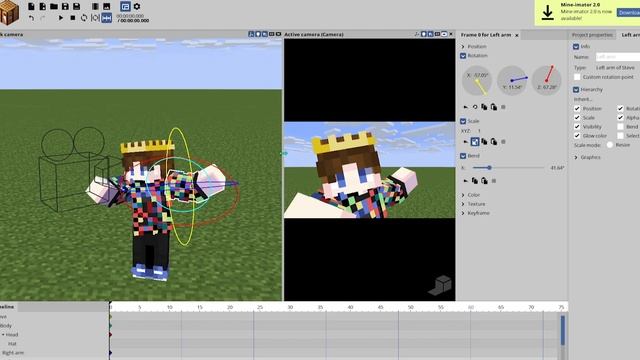Click the Z rotation wheel
The width and height of the screenshot is (640, 360).
pyautogui.click(x=547, y=80)
